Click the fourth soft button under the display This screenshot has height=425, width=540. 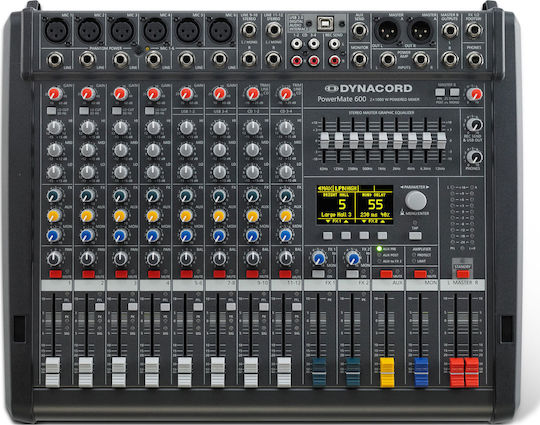pyautogui.click(x=382, y=236)
